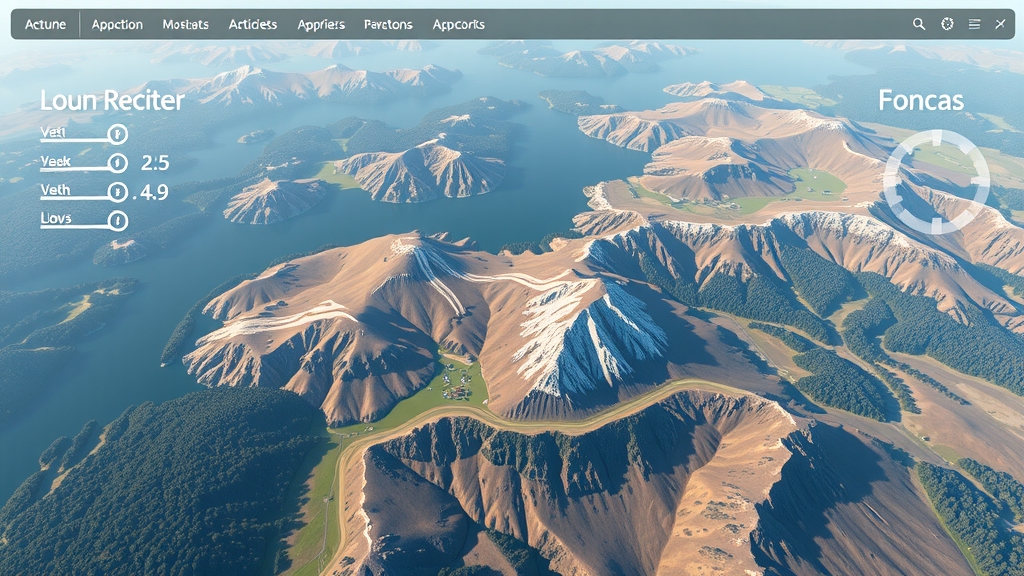Select the Appction menu item

pos(117,24)
